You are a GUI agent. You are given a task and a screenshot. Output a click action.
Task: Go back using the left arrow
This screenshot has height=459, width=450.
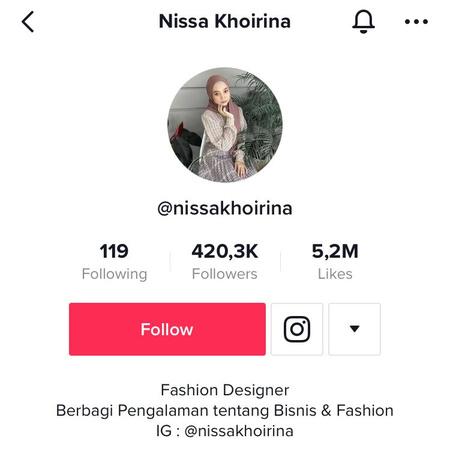tap(28, 22)
